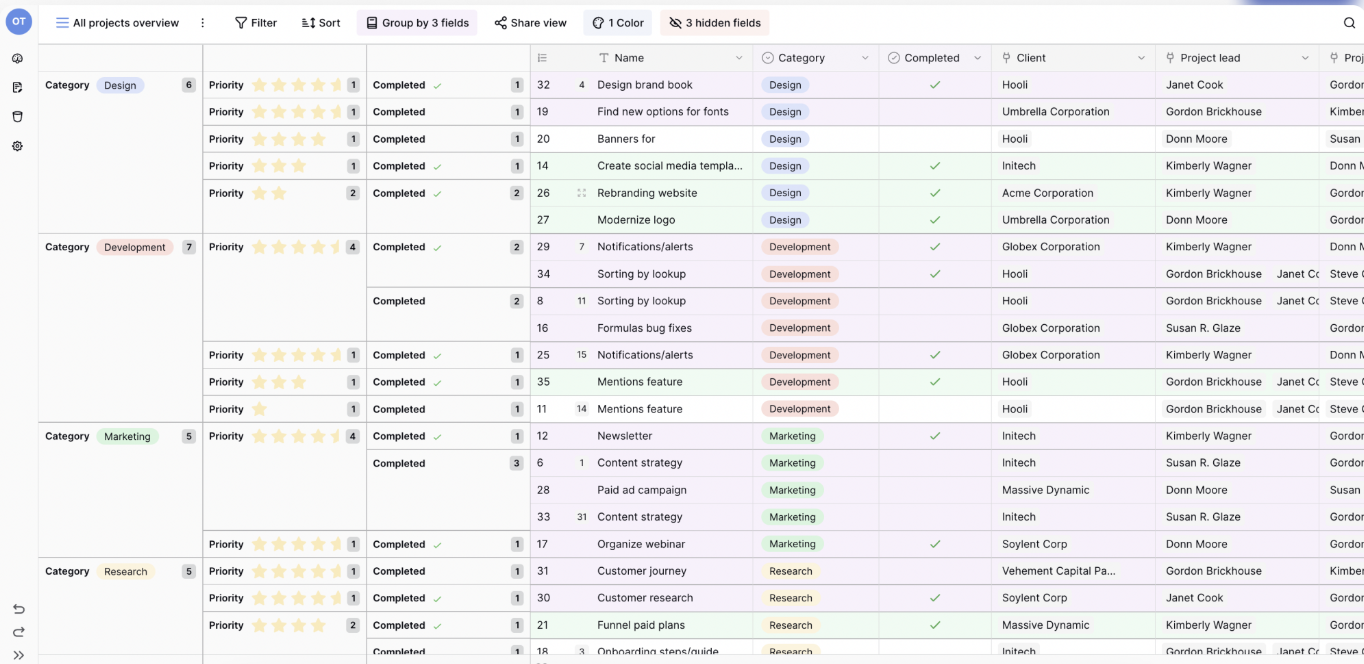Open the OT user avatar menu

pyautogui.click(x=19, y=21)
